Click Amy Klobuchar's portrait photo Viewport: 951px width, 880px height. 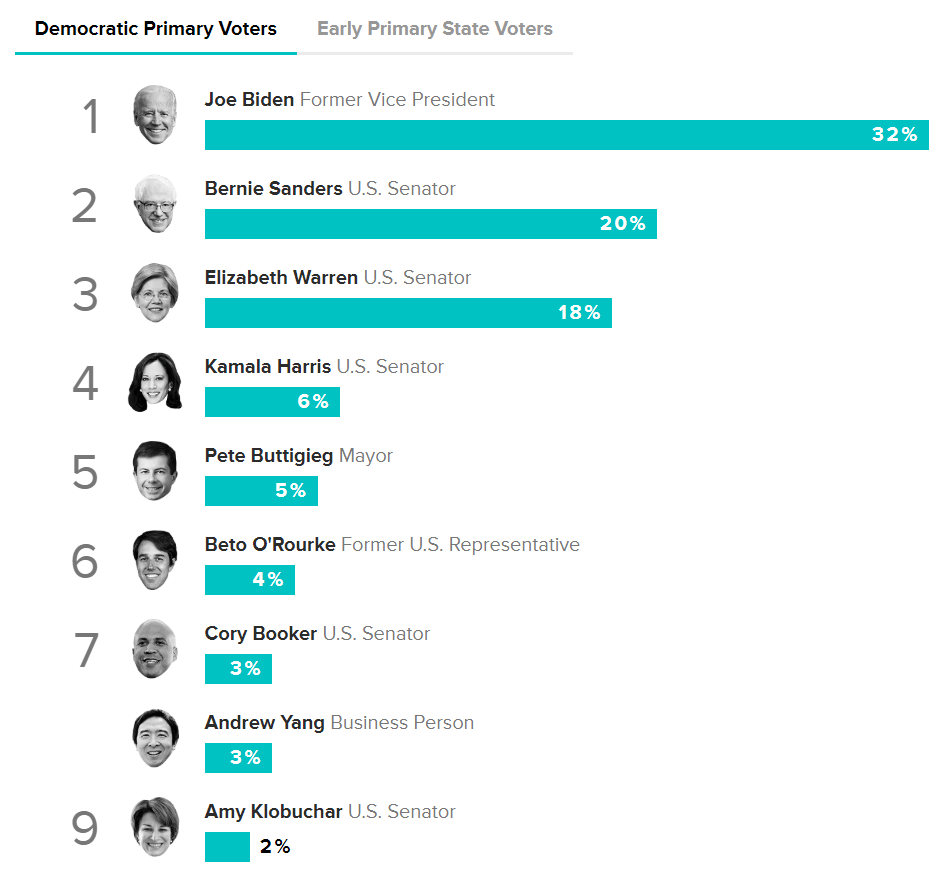tap(155, 827)
